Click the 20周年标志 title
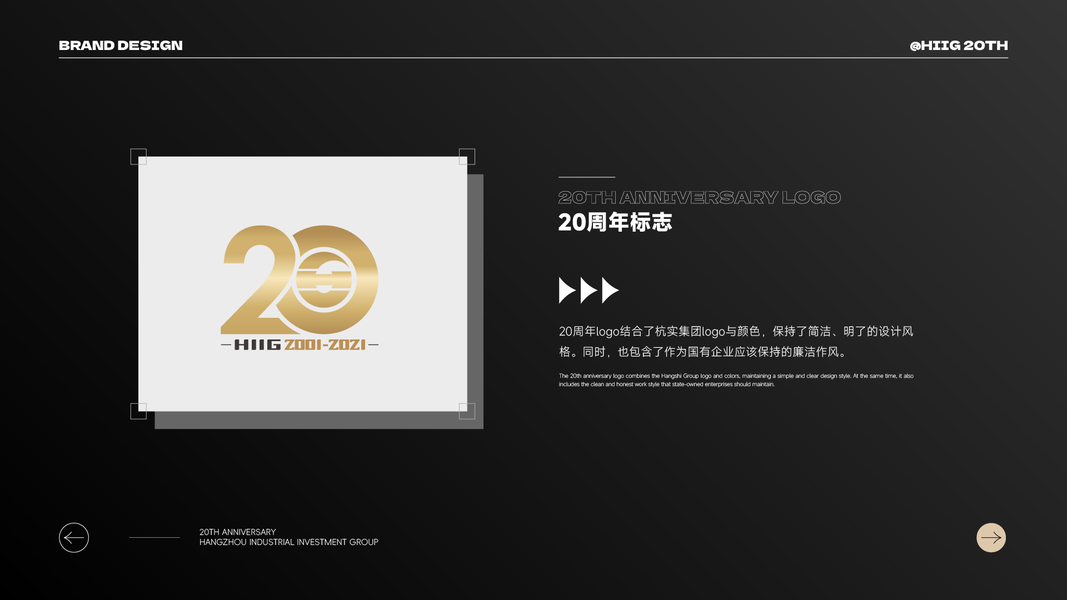 [x=615, y=222]
